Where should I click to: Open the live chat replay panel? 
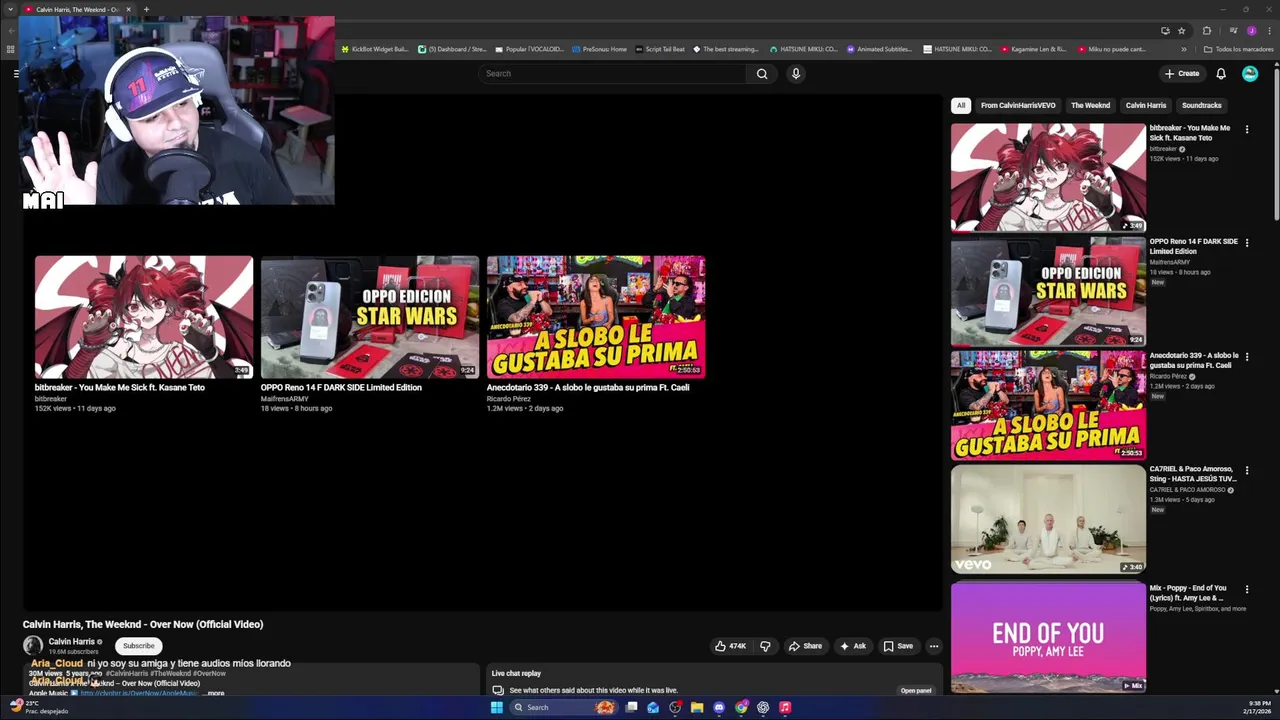pyautogui.click(x=915, y=690)
